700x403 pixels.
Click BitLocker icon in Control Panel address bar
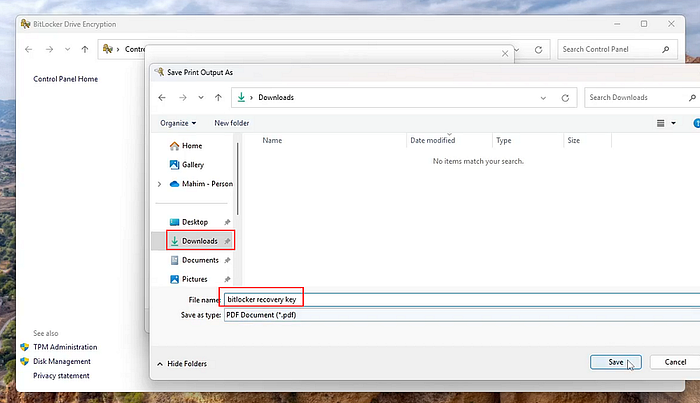pos(108,49)
